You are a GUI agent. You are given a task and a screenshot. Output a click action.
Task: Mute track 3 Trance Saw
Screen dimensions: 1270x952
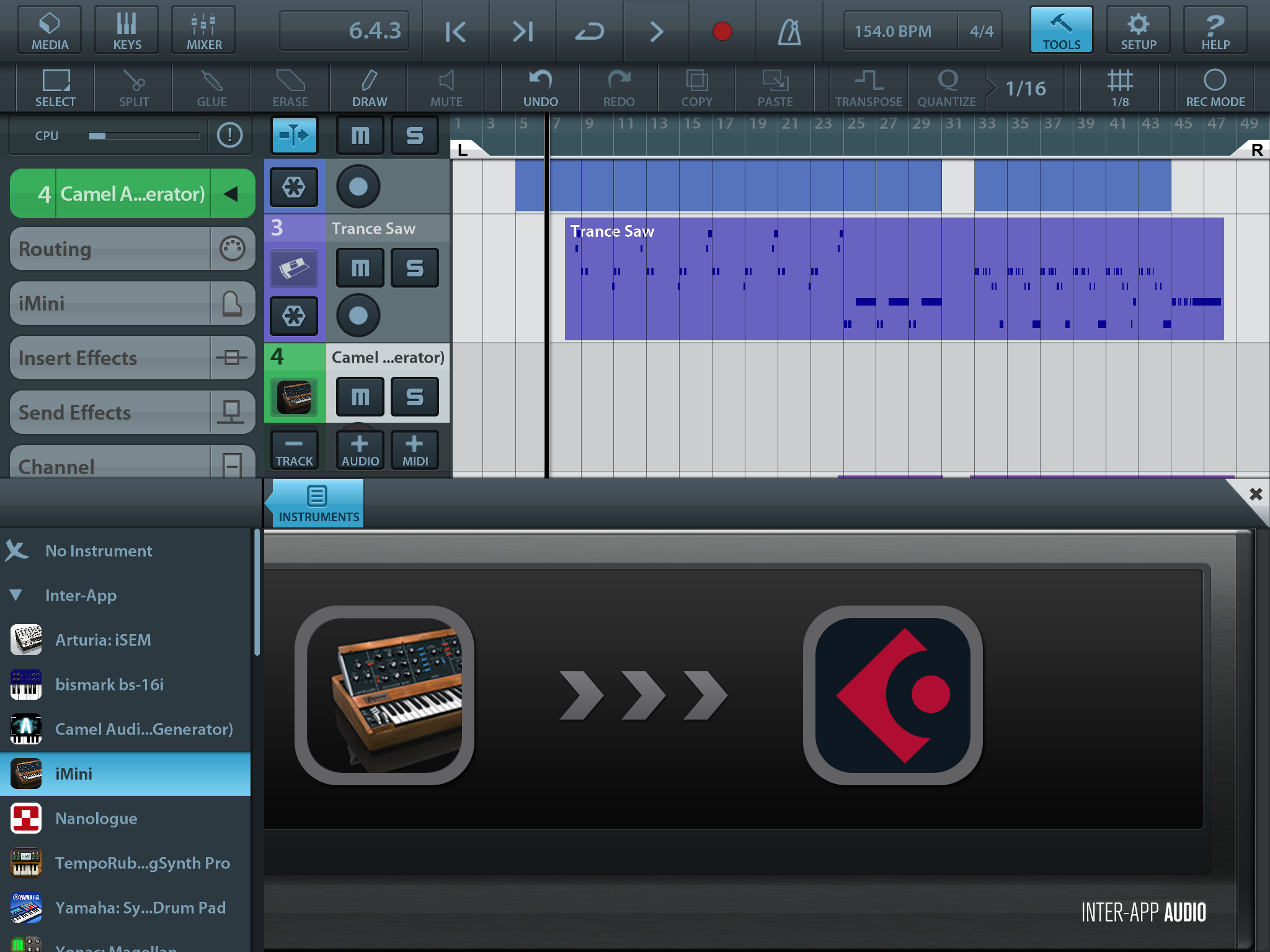click(x=360, y=268)
